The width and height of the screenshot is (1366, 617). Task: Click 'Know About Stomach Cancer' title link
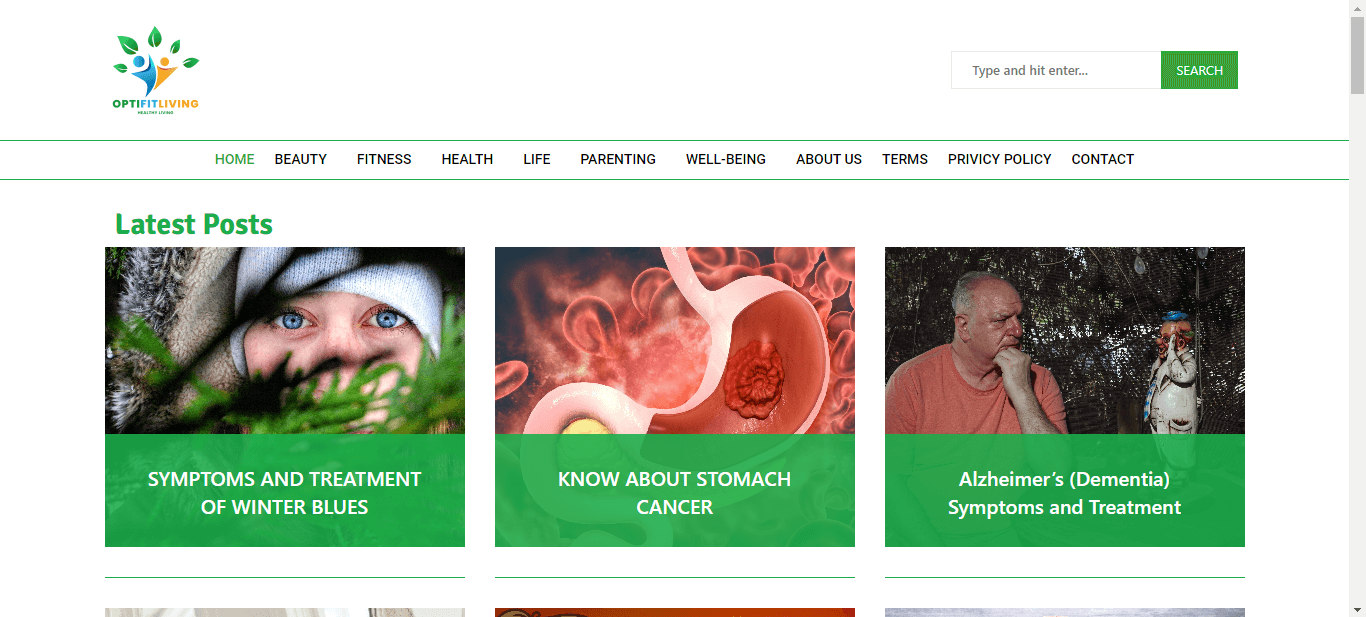click(675, 493)
